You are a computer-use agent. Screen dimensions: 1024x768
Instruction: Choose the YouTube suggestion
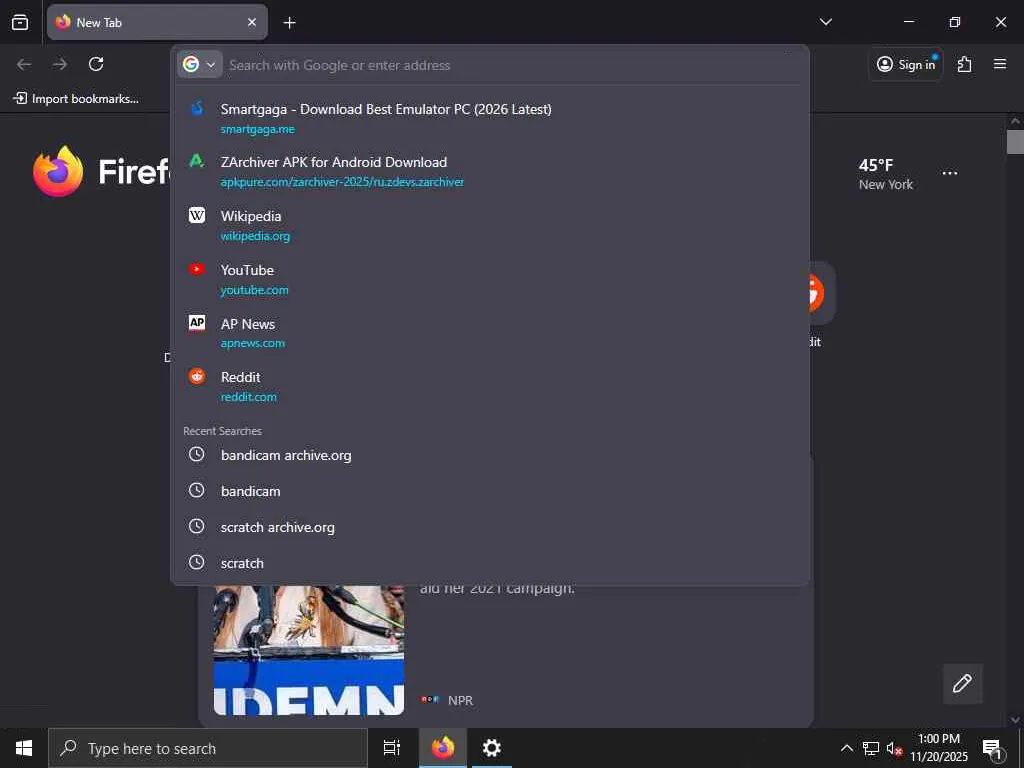(x=490, y=280)
